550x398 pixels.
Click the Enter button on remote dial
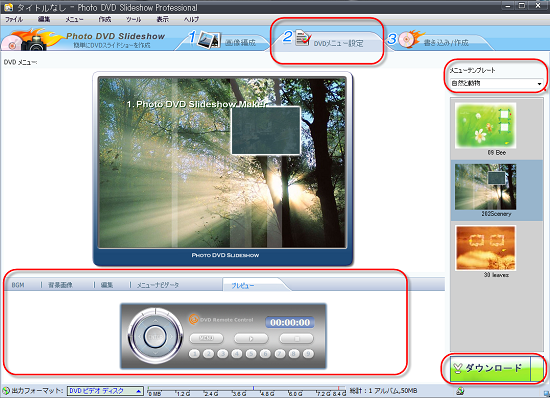[x=155, y=337]
